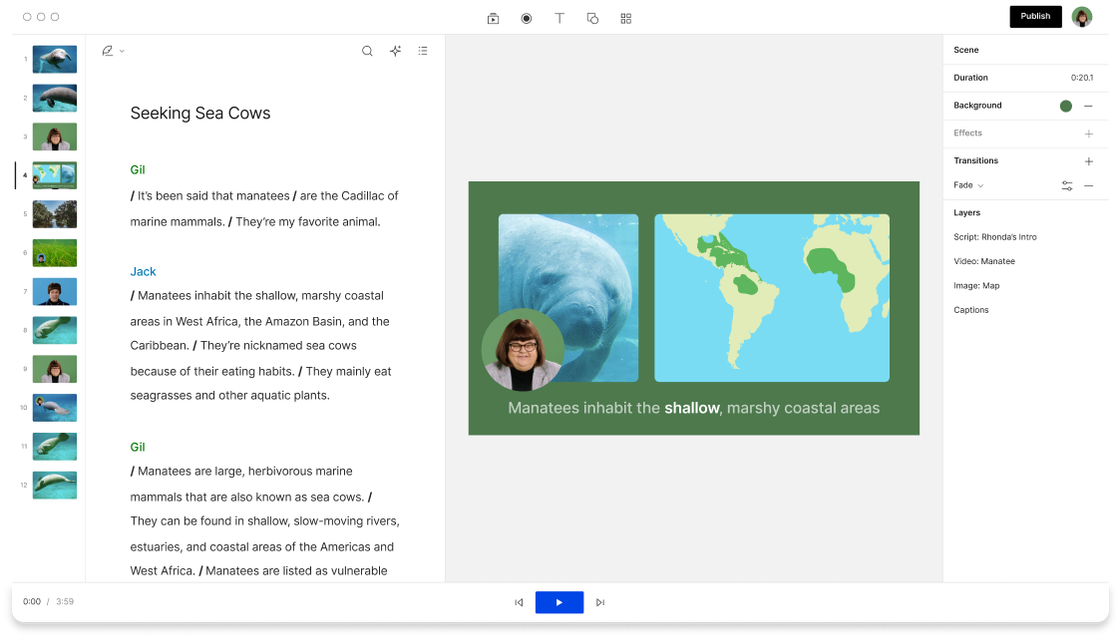Click the caption text on the canvas
This screenshot has width=1120, height=639.
[694, 408]
